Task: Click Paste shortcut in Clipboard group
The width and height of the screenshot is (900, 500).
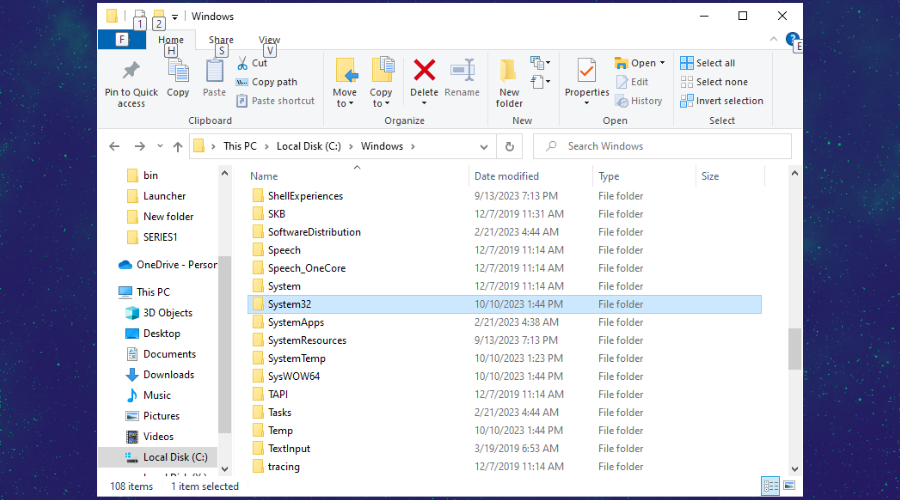Action: pos(276,101)
